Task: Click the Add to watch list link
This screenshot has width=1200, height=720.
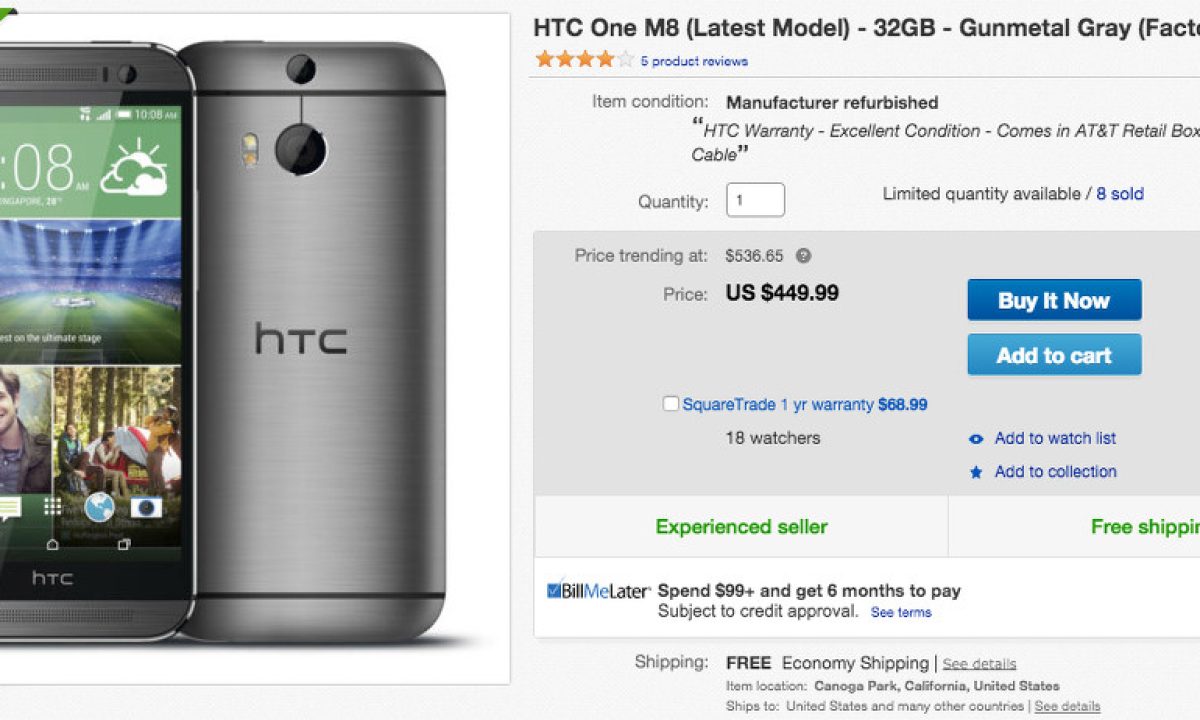Action: pos(1055,438)
